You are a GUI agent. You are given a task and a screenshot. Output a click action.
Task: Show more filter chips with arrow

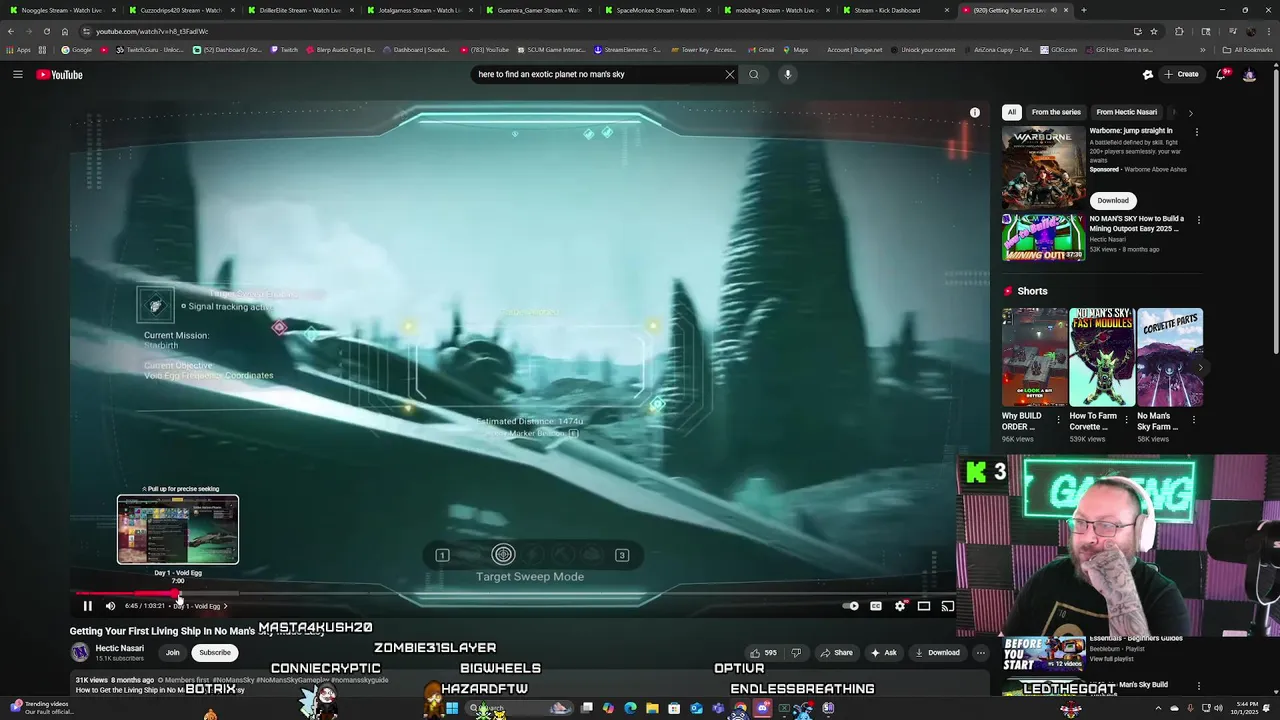click(x=1190, y=113)
